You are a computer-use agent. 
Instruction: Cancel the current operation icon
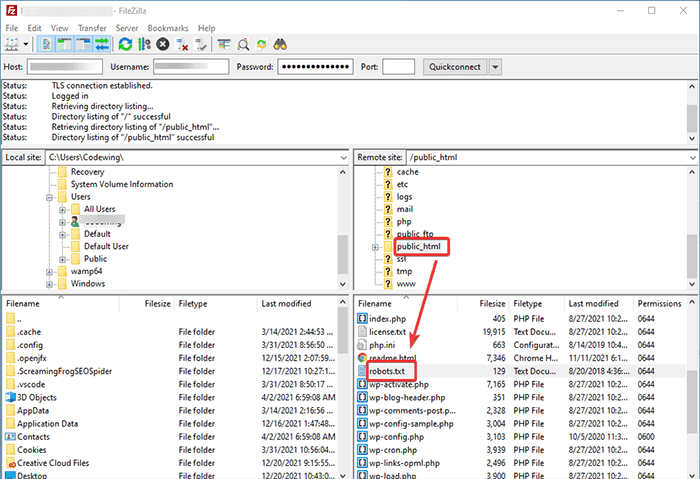click(x=163, y=45)
